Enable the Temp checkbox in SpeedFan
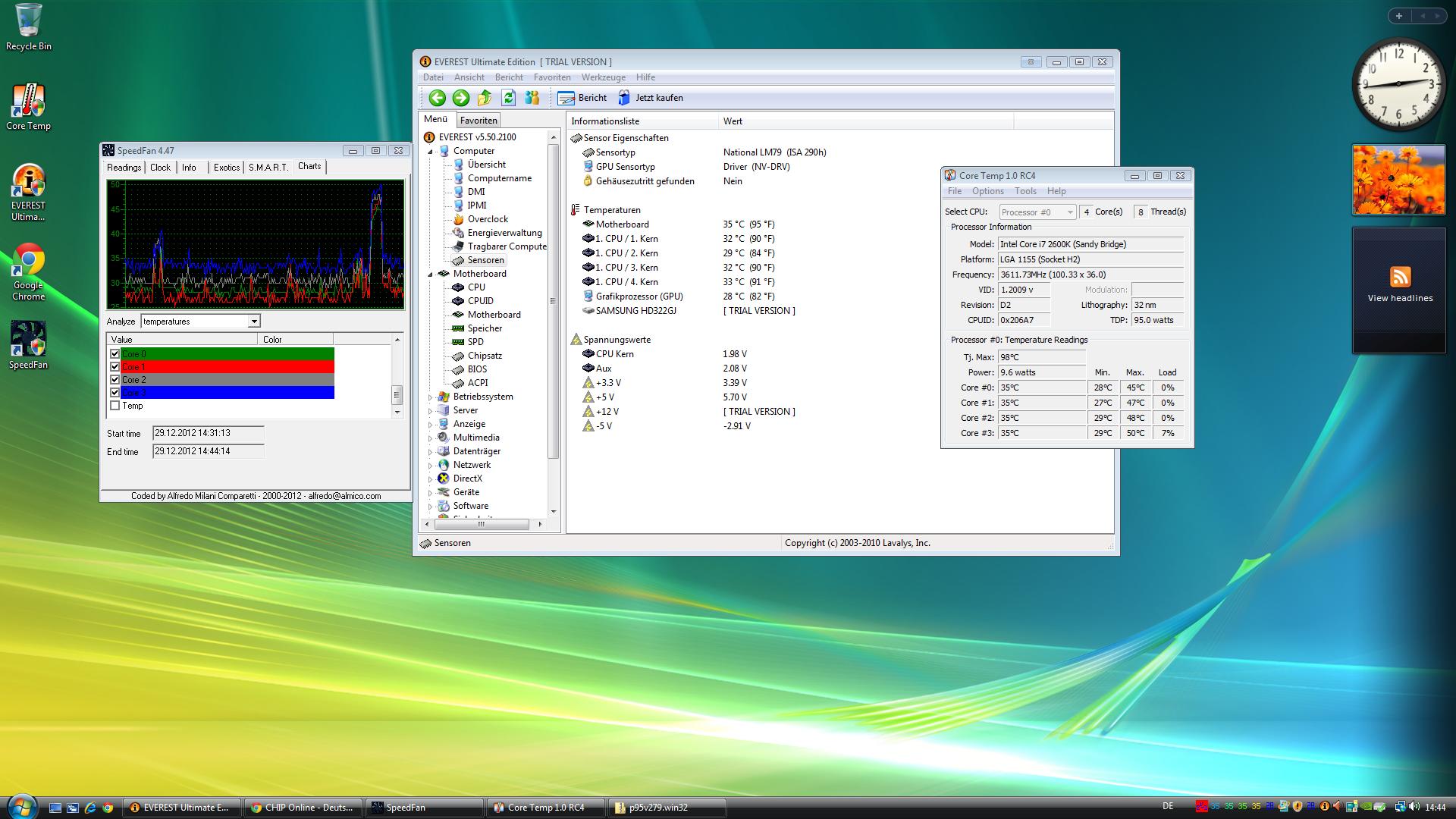The image size is (1456, 819). click(115, 406)
